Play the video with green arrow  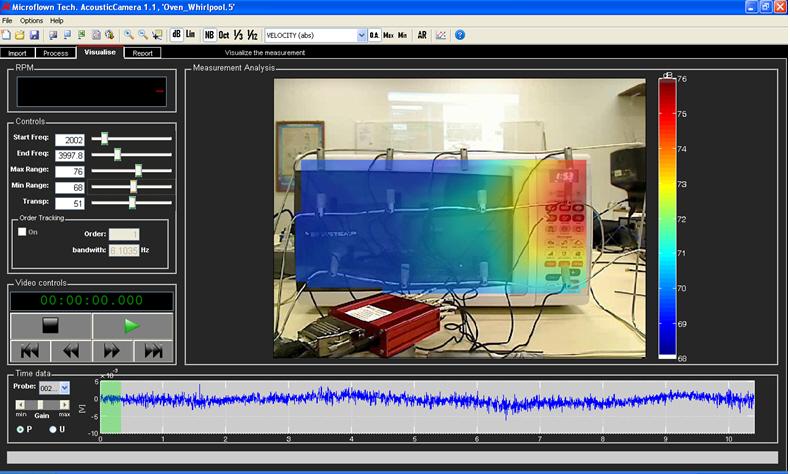click(x=133, y=326)
